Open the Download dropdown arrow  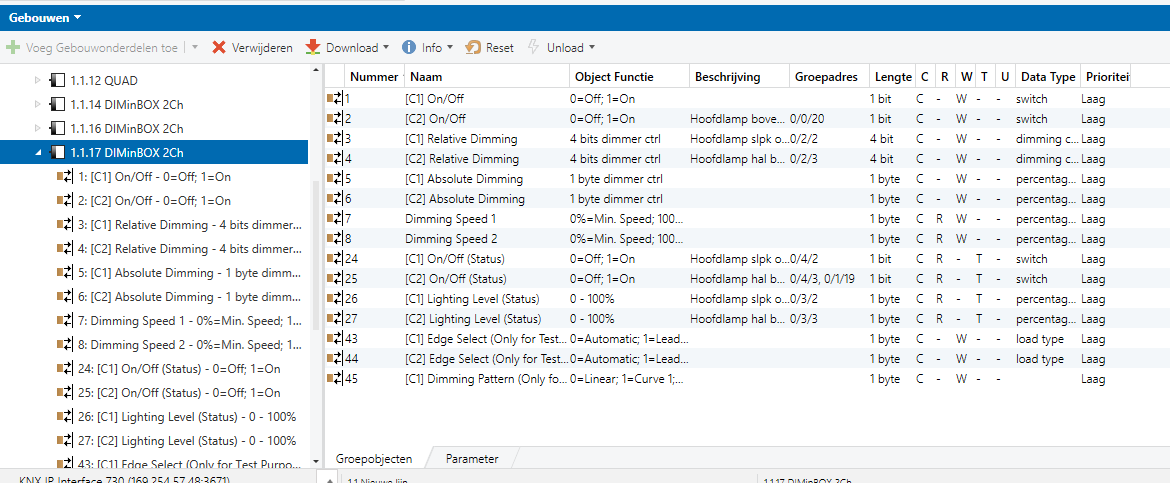[386, 48]
